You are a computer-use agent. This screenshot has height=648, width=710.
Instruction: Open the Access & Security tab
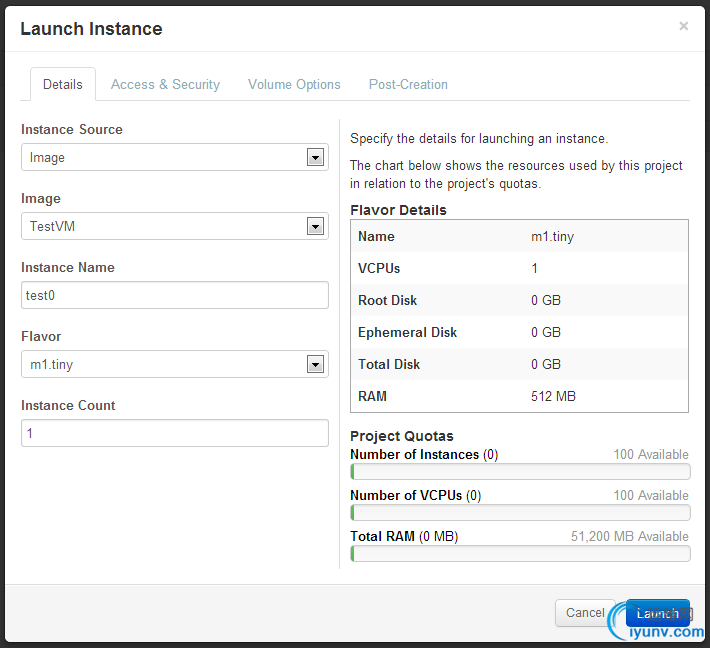(x=165, y=84)
